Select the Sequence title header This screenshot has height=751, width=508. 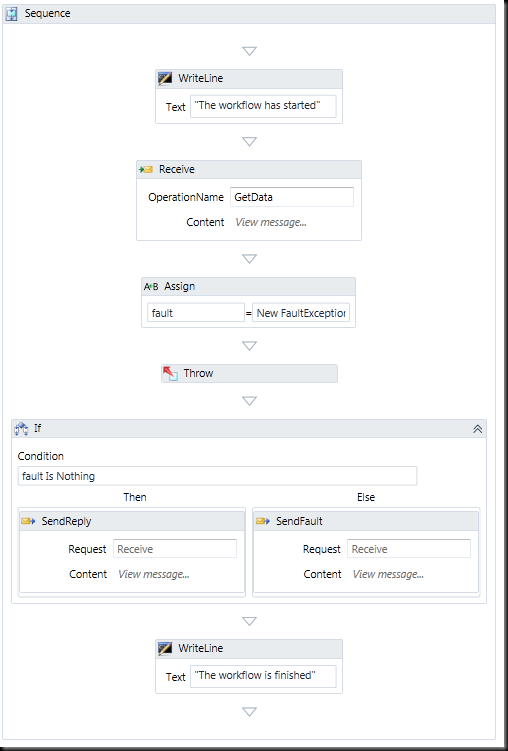249,13
